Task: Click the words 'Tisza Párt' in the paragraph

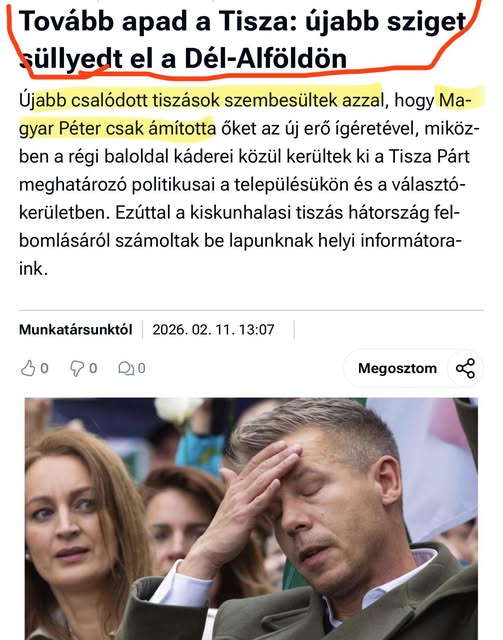Action: pos(429,157)
